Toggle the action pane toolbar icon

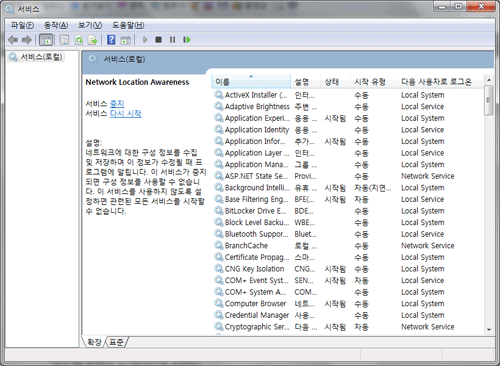[x=125, y=40]
